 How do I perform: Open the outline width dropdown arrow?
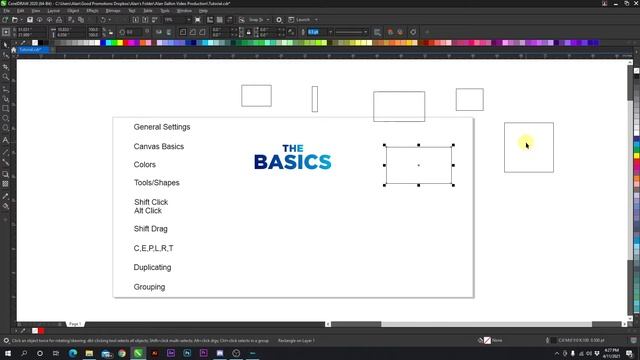[x=331, y=32]
